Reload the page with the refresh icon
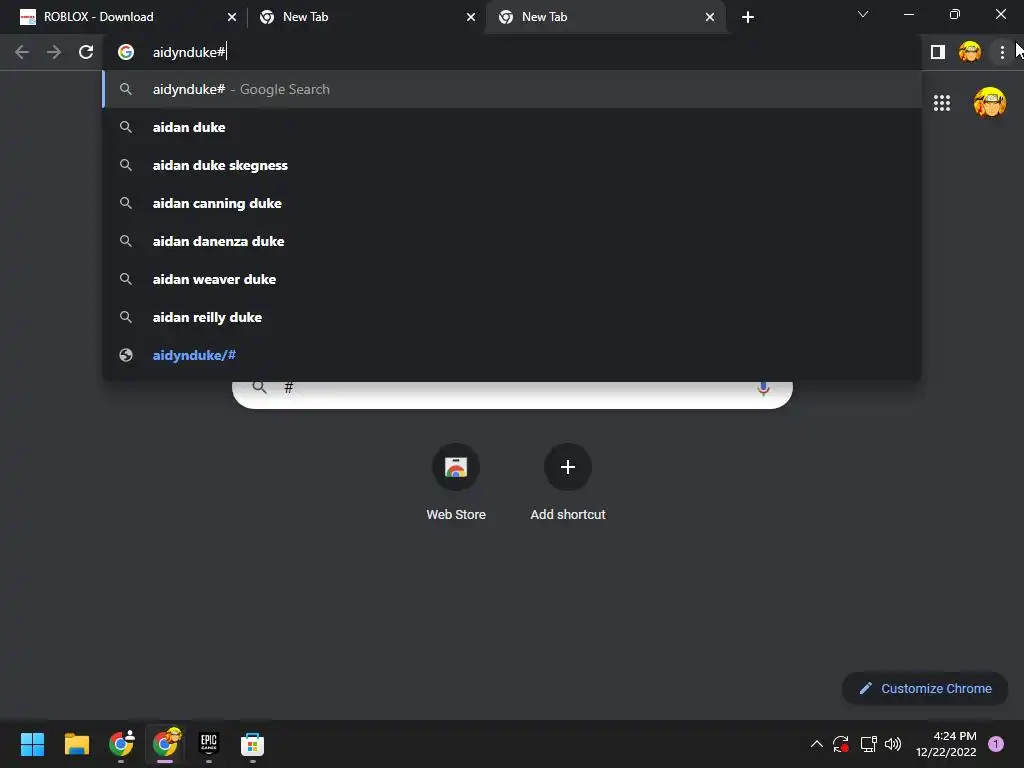Viewport: 1024px width, 768px height. (x=86, y=52)
